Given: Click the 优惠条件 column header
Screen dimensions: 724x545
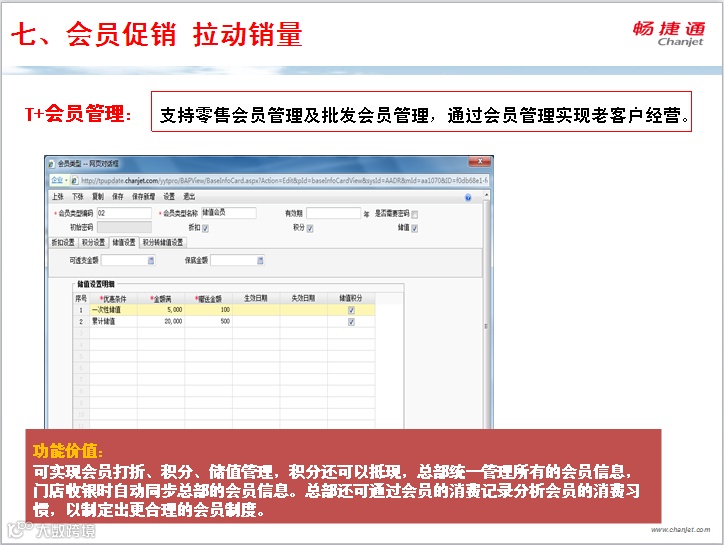Looking at the screenshot, I should click(x=114, y=299).
